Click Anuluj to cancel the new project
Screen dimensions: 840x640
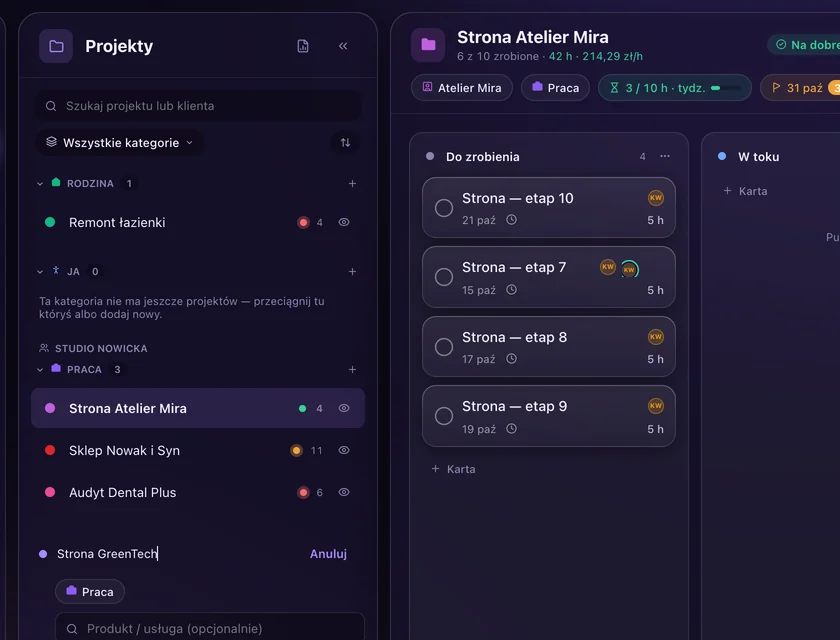[328, 554]
